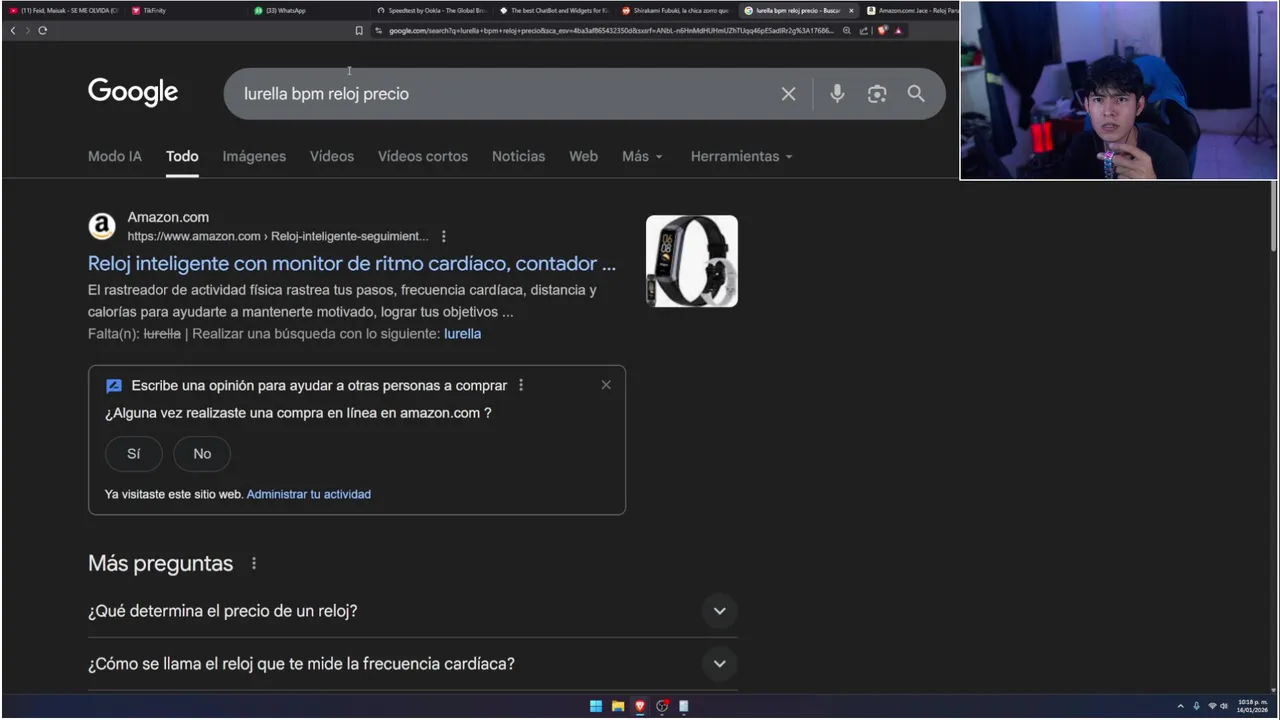Close the lurella bpm reloj precio tab
Viewport: 1280px width, 720px height.
click(852, 10)
